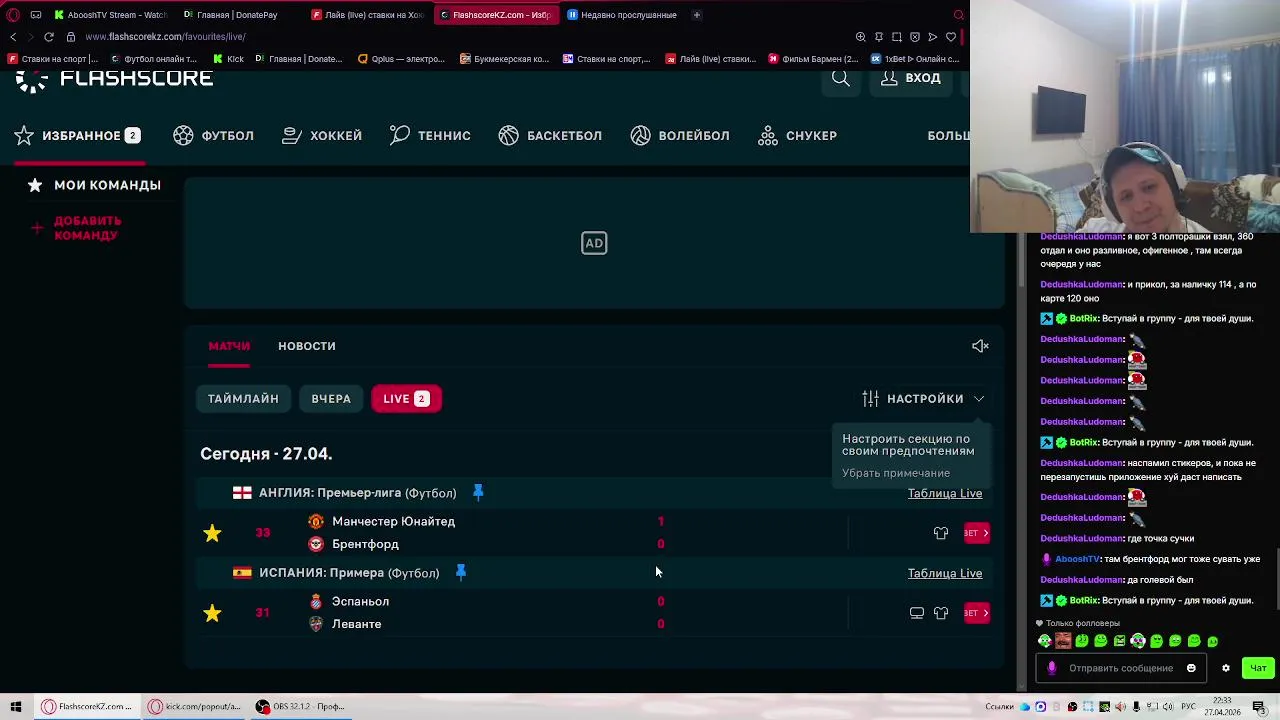Click BET button for Манчестер Юнайтед match
The image size is (1280, 720).
click(976, 533)
